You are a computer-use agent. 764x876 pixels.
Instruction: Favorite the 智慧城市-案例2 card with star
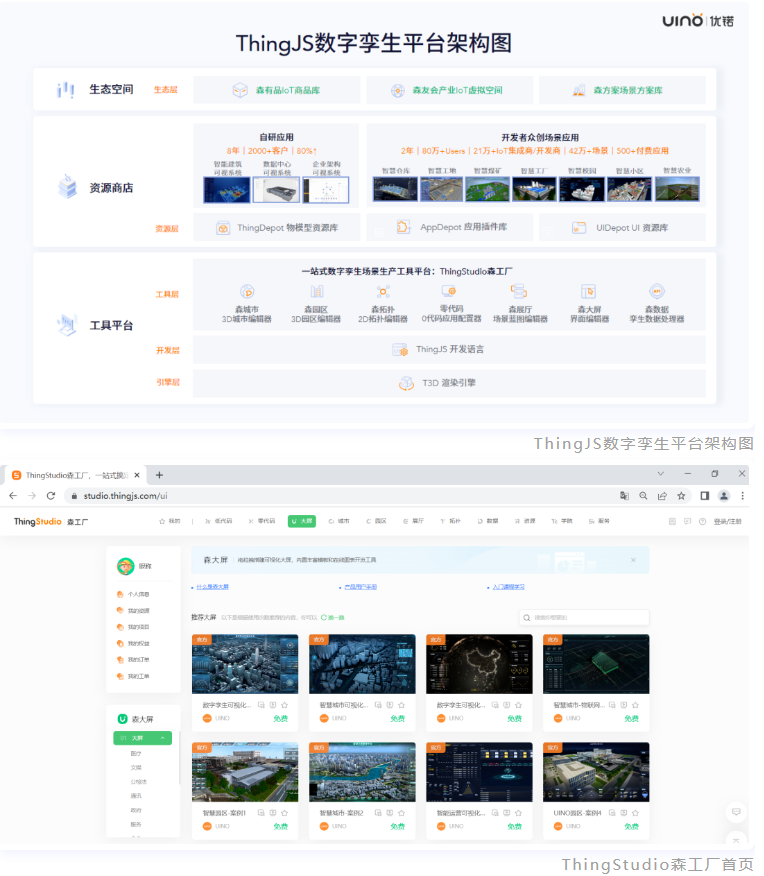(401, 814)
